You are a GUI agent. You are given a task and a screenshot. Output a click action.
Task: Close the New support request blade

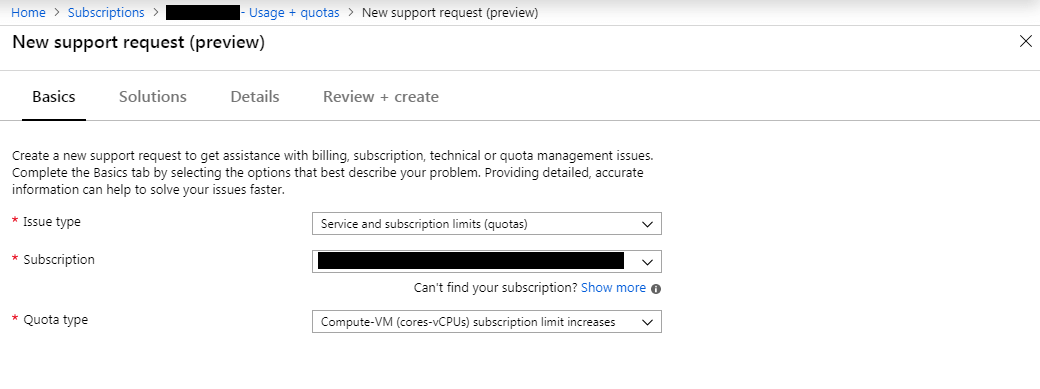[1025, 42]
